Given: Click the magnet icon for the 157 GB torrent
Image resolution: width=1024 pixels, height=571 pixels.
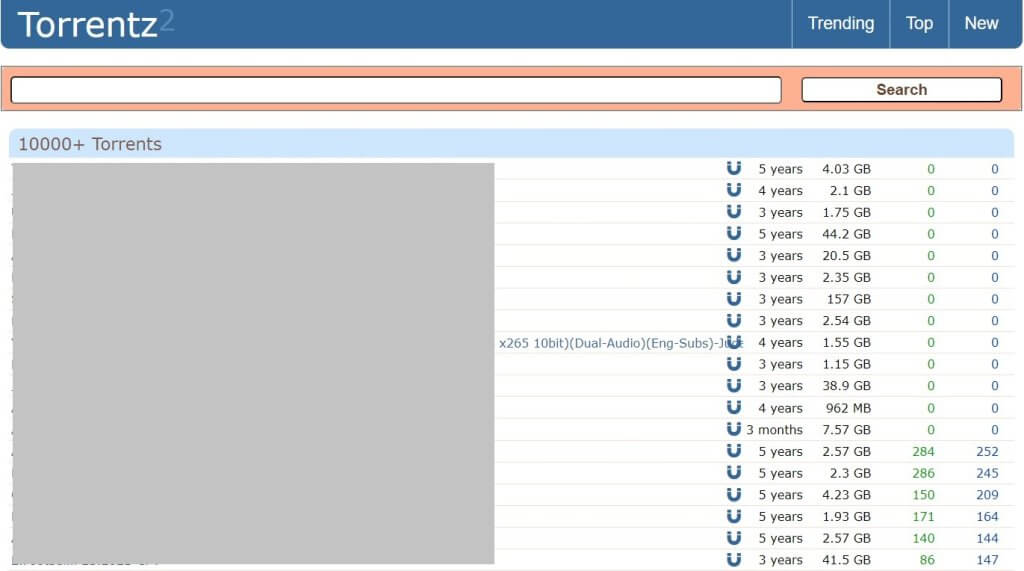Looking at the screenshot, I should [734, 299].
